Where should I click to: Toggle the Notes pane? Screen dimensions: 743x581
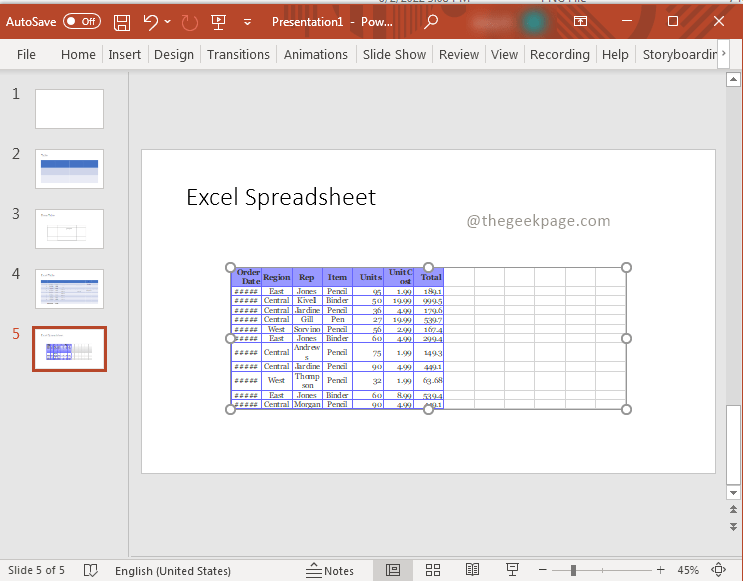pos(330,570)
